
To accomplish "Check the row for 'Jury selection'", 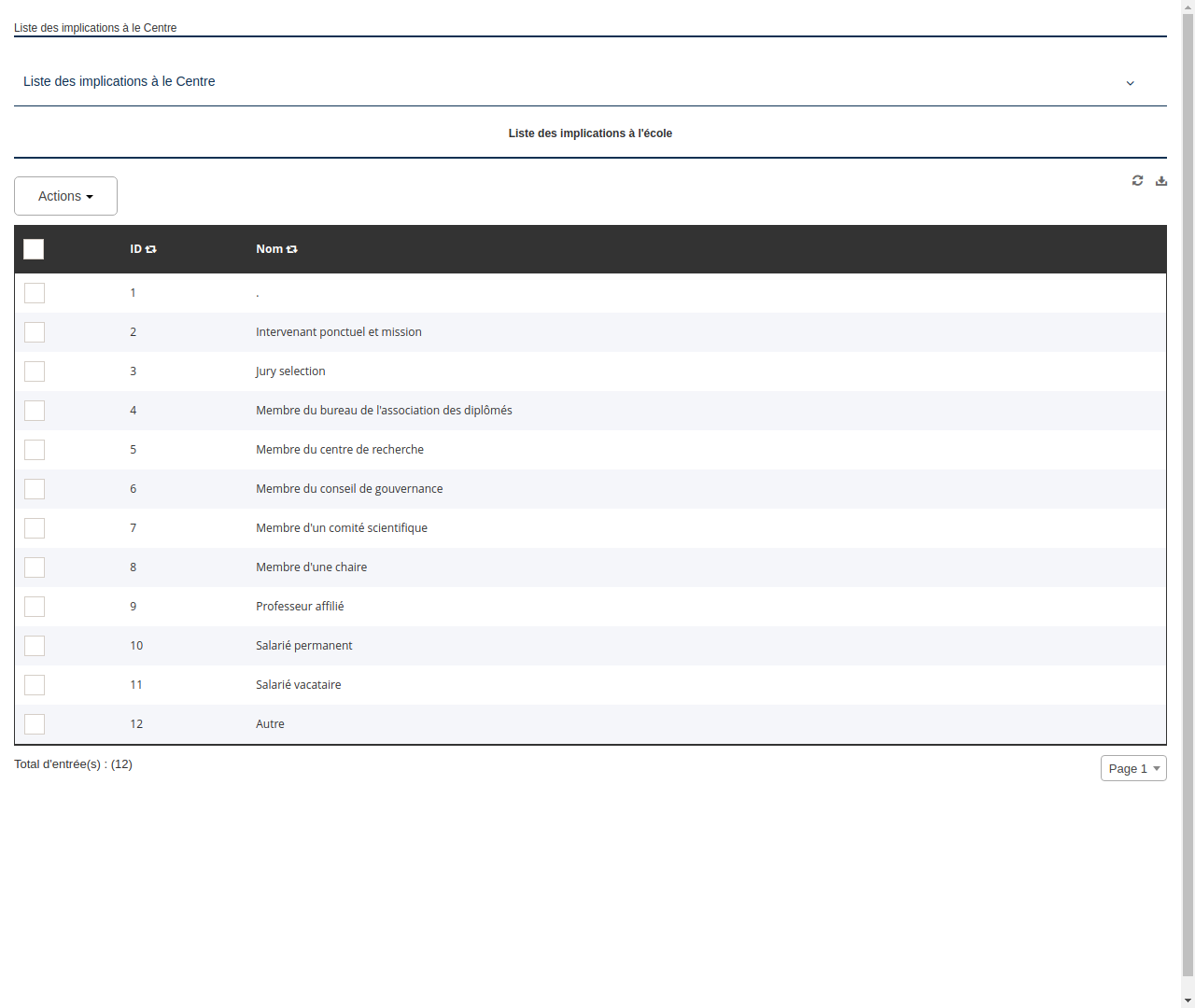I will click(x=35, y=371).
